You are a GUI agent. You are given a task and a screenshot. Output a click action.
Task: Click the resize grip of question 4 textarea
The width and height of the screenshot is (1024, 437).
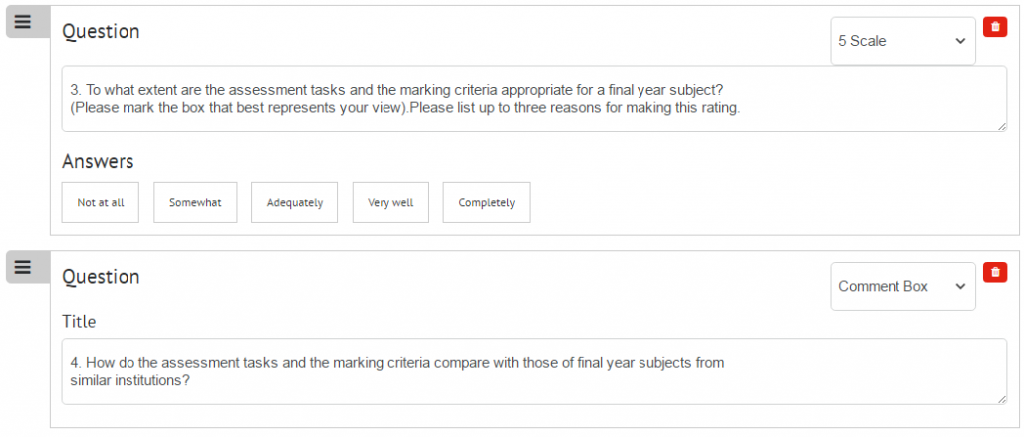(x=1002, y=400)
